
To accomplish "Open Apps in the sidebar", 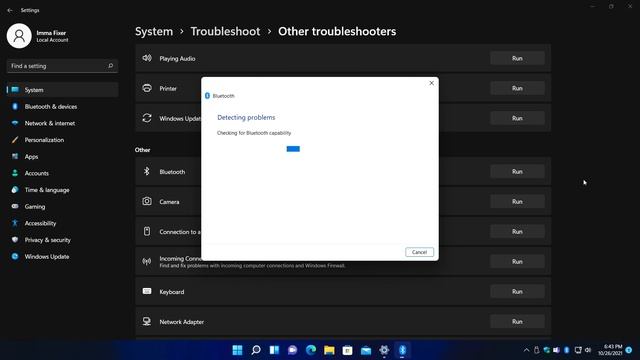I will [62, 157].
